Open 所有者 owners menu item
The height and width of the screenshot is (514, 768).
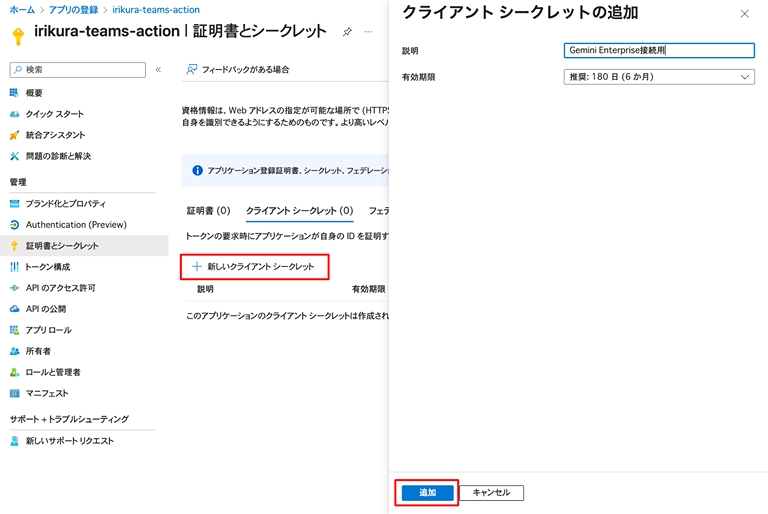point(38,351)
